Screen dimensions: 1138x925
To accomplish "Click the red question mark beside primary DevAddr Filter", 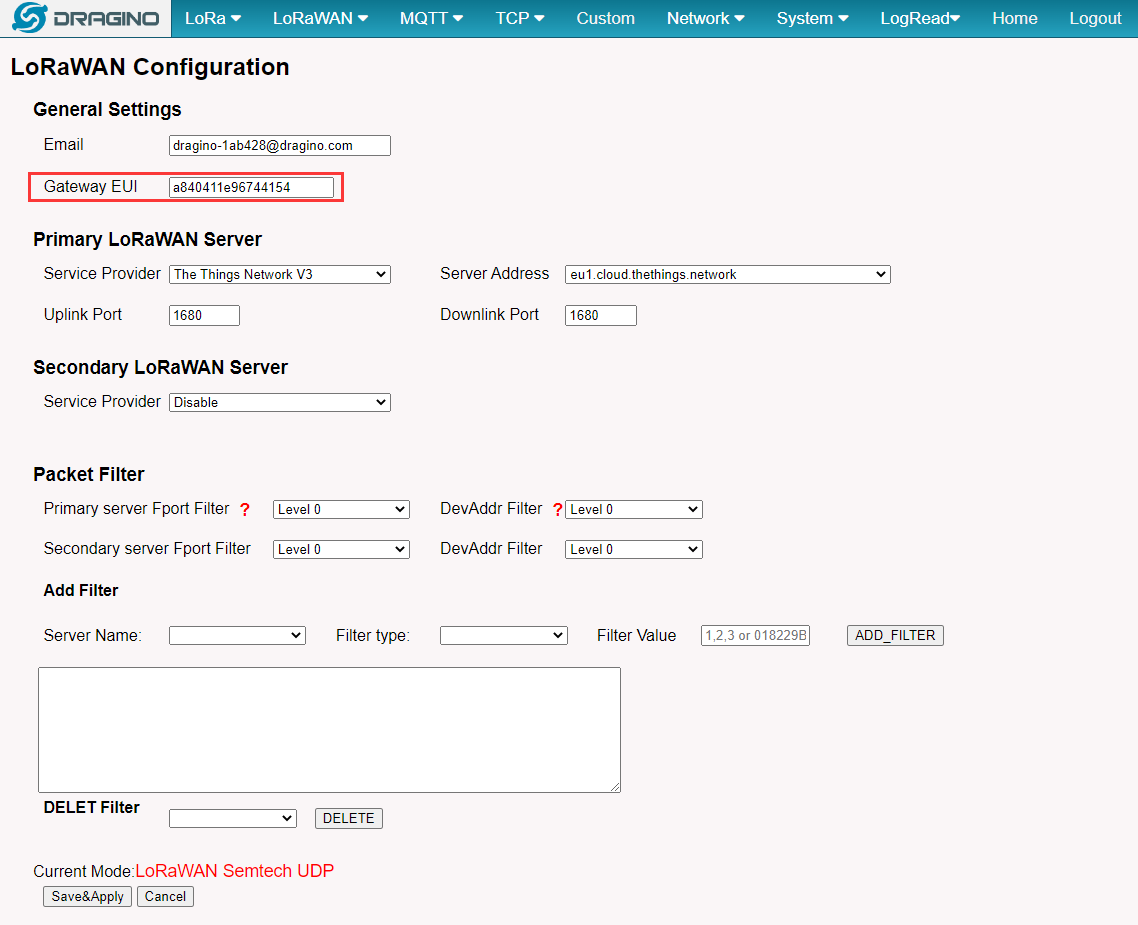I will pos(557,510).
